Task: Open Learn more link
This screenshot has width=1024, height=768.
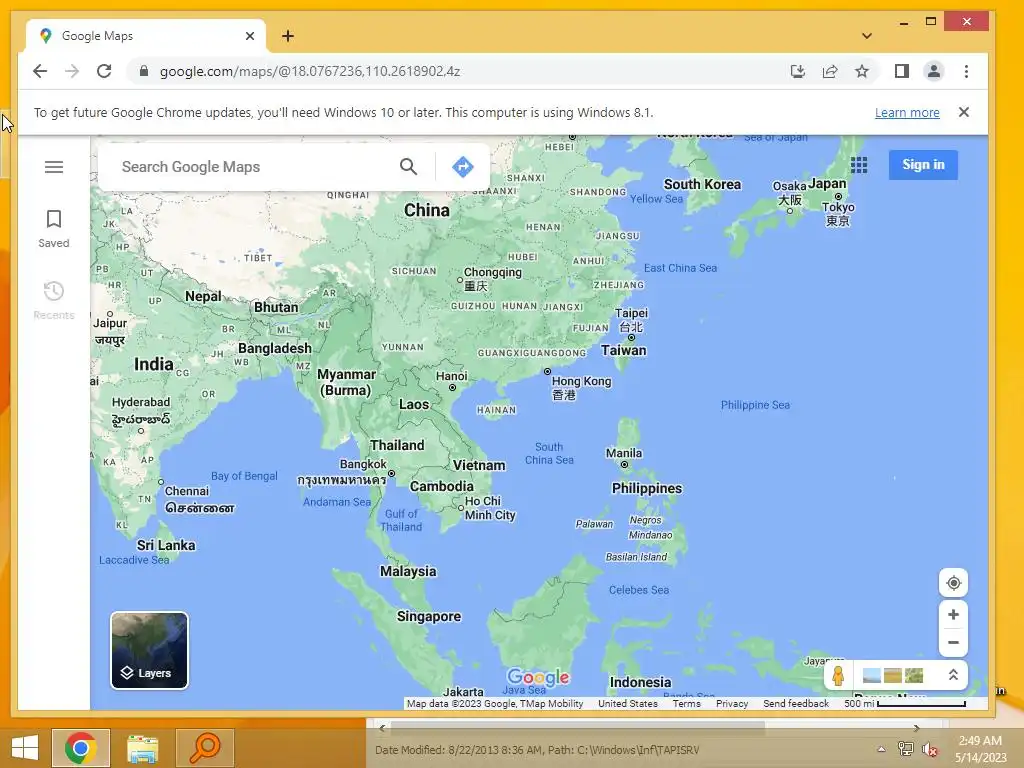Action: (907, 112)
